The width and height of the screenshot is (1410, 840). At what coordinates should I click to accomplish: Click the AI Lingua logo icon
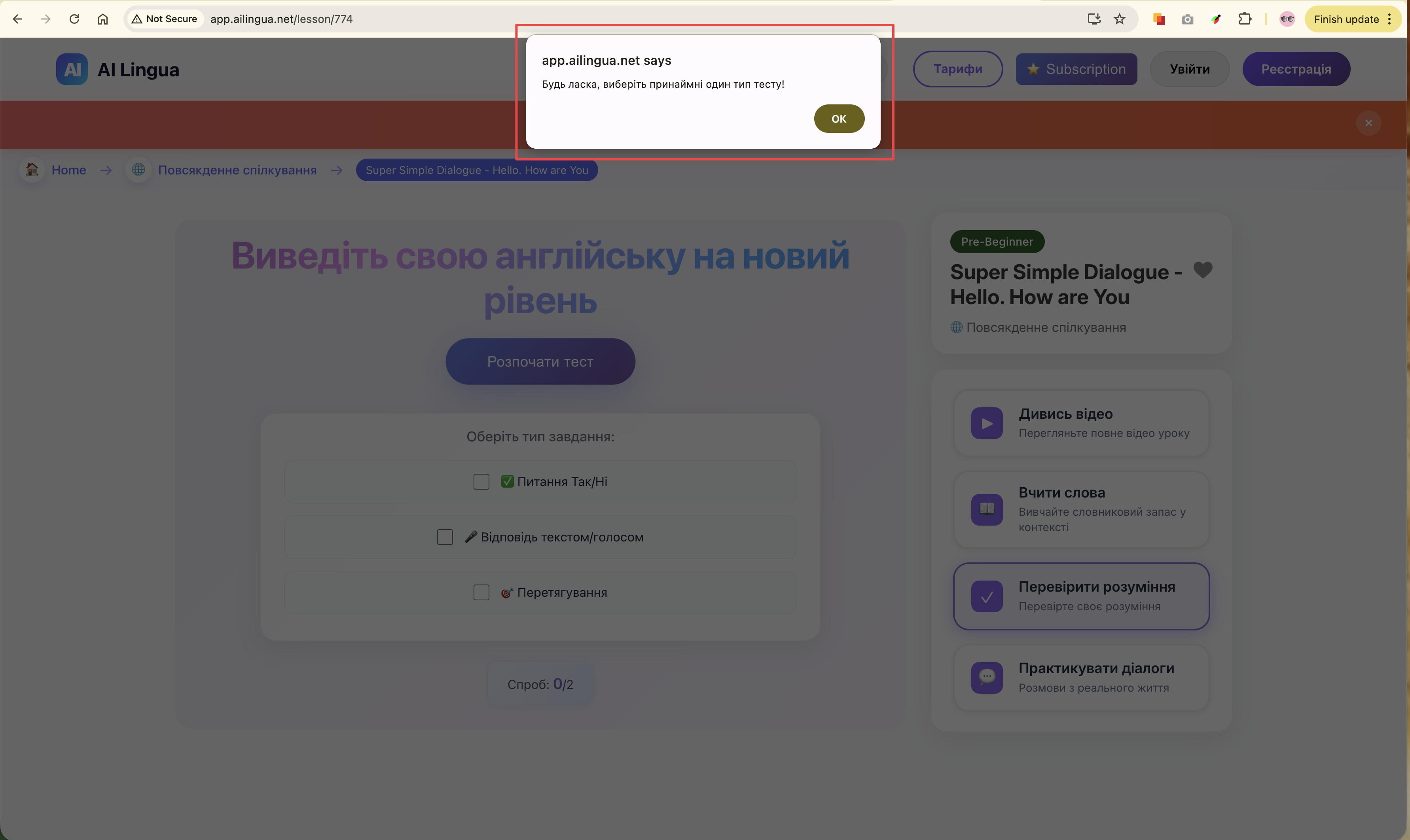(x=72, y=70)
